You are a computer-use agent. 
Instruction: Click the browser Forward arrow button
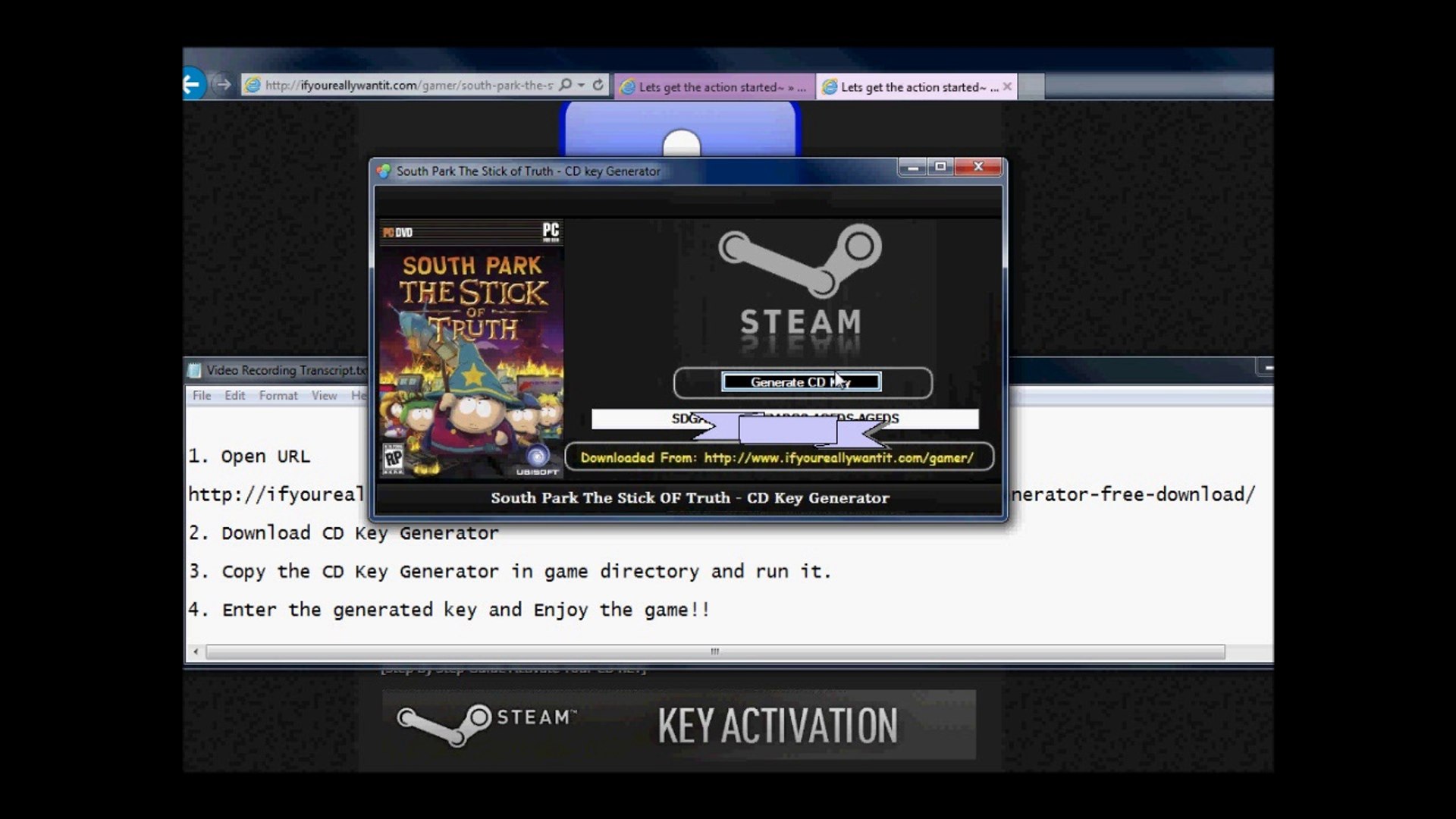pos(222,85)
